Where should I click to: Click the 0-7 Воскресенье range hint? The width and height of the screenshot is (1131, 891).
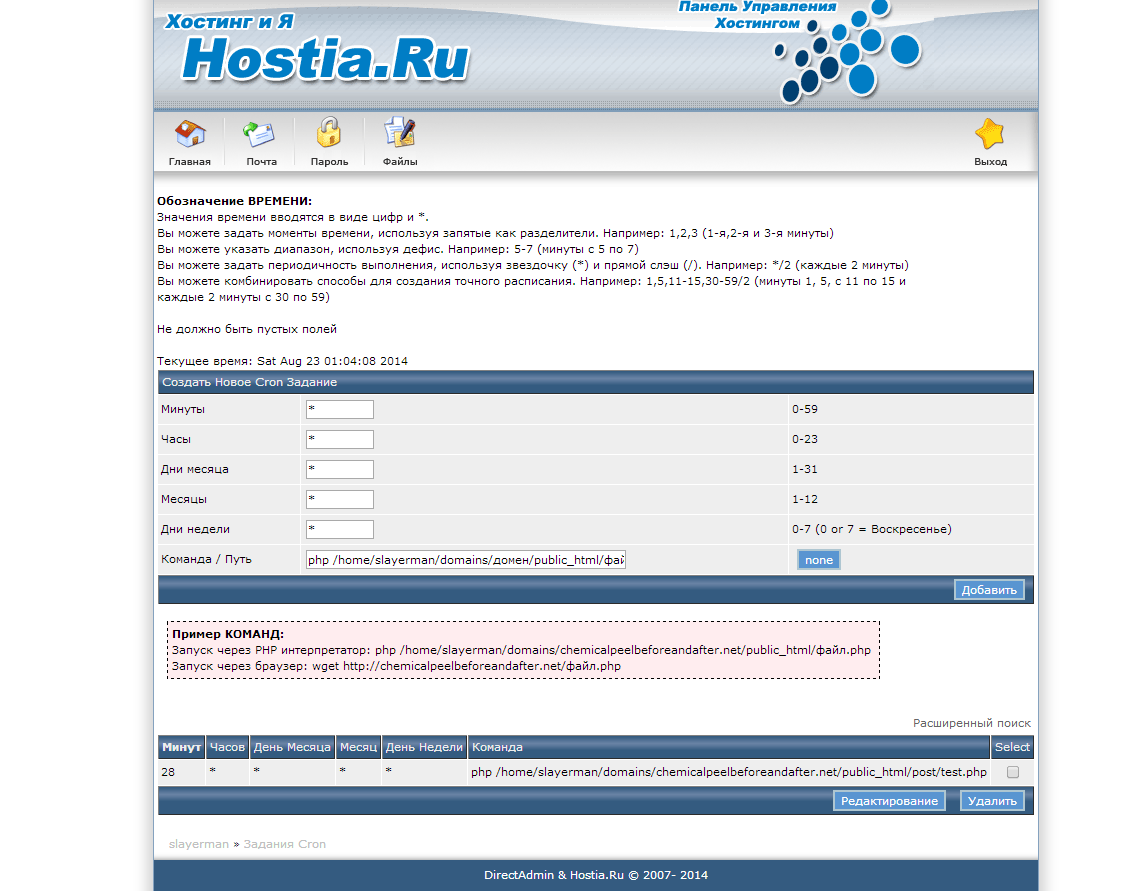point(871,529)
